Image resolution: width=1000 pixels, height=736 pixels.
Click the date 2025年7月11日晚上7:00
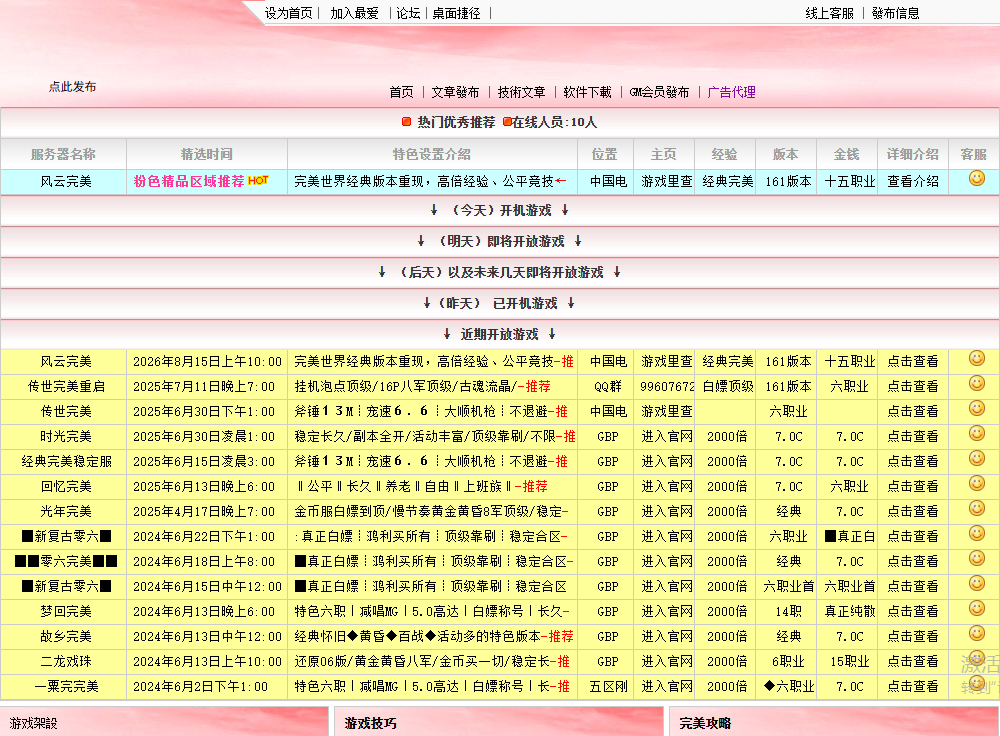[x=204, y=386]
